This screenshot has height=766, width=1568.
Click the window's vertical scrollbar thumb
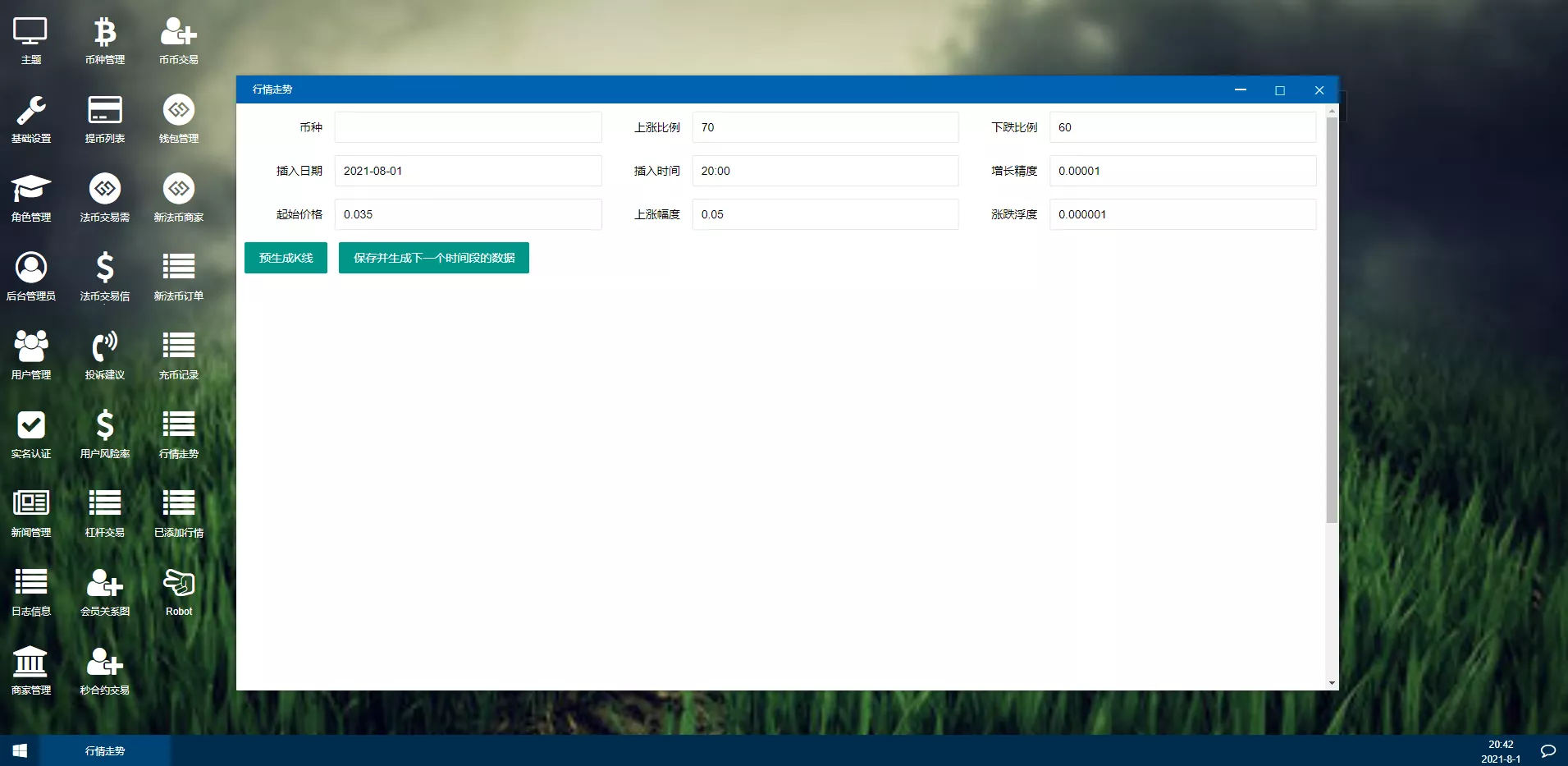[1332, 320]
